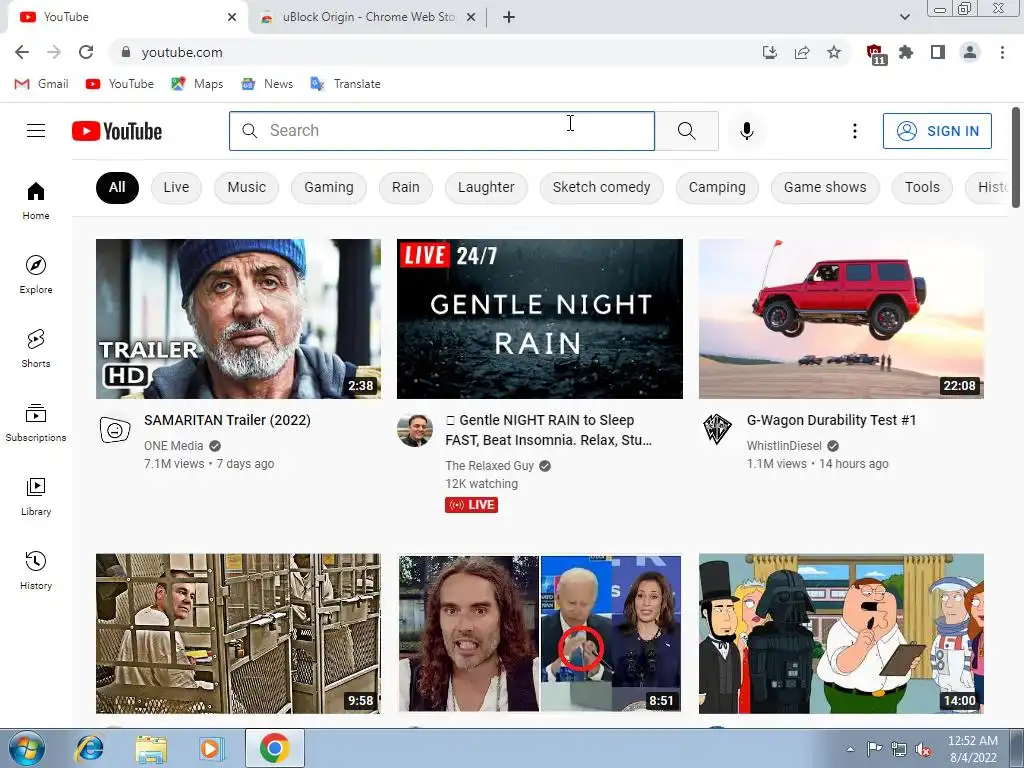Viewport: 1024px width, 768px height.
Task: Open ONE Media channel avatar
Action: point(114,430)
